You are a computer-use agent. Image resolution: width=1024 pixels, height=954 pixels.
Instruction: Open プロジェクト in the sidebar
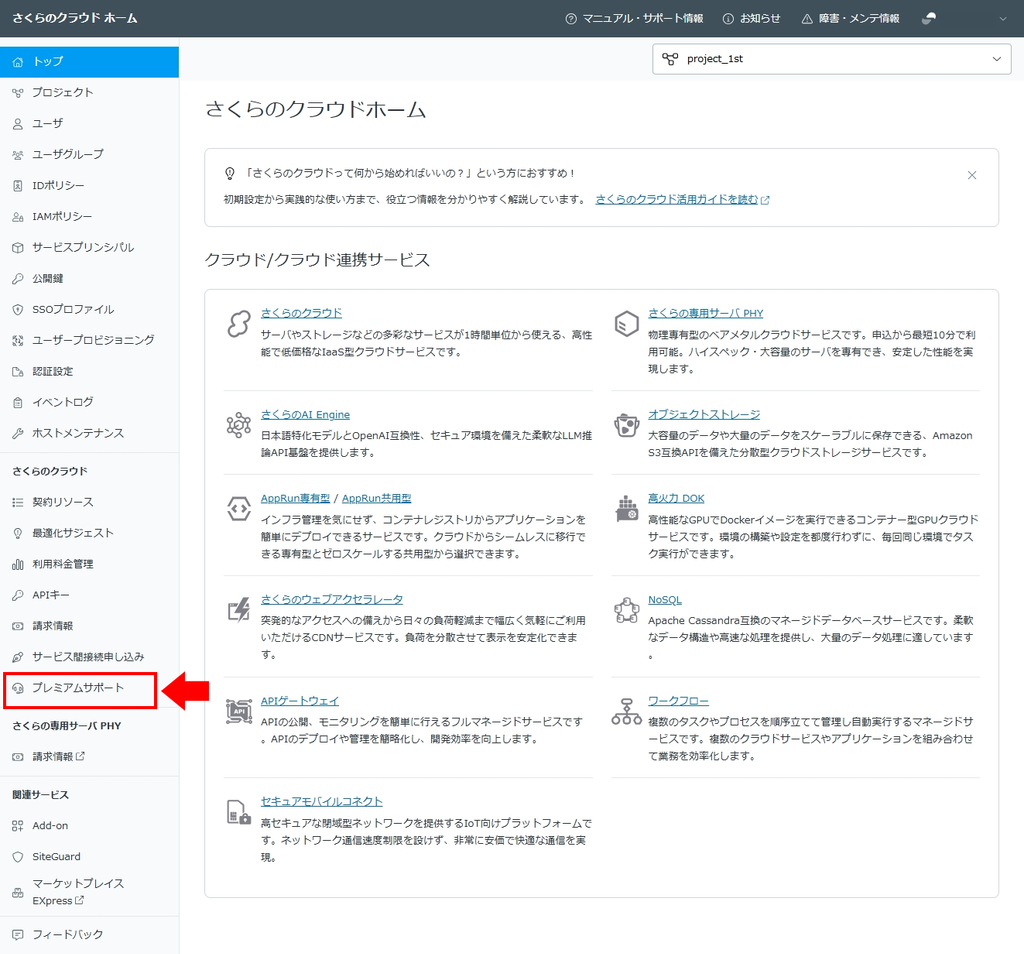click(89, 93)
